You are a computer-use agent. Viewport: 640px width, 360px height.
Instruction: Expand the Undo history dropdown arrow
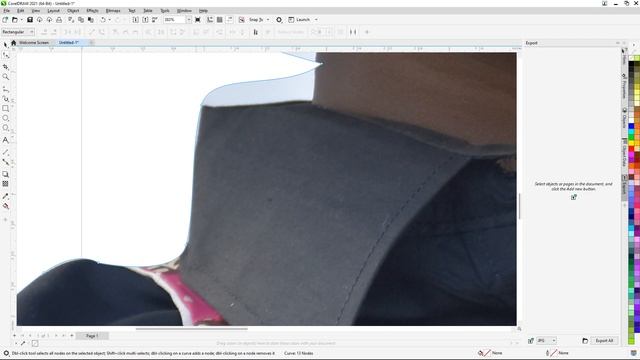coord(109,20)
